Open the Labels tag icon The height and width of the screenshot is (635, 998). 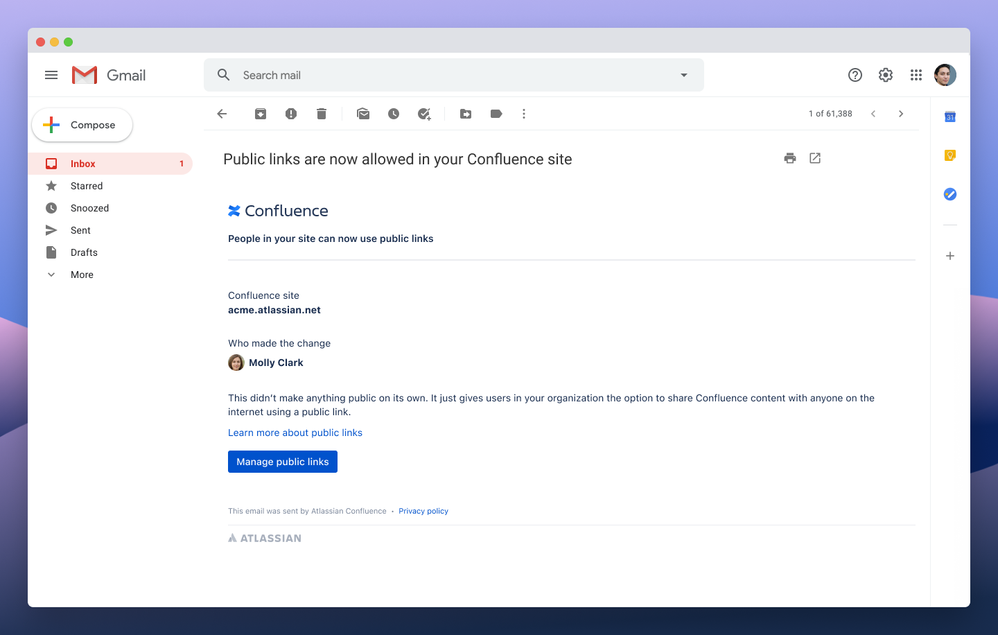(496, 114)
